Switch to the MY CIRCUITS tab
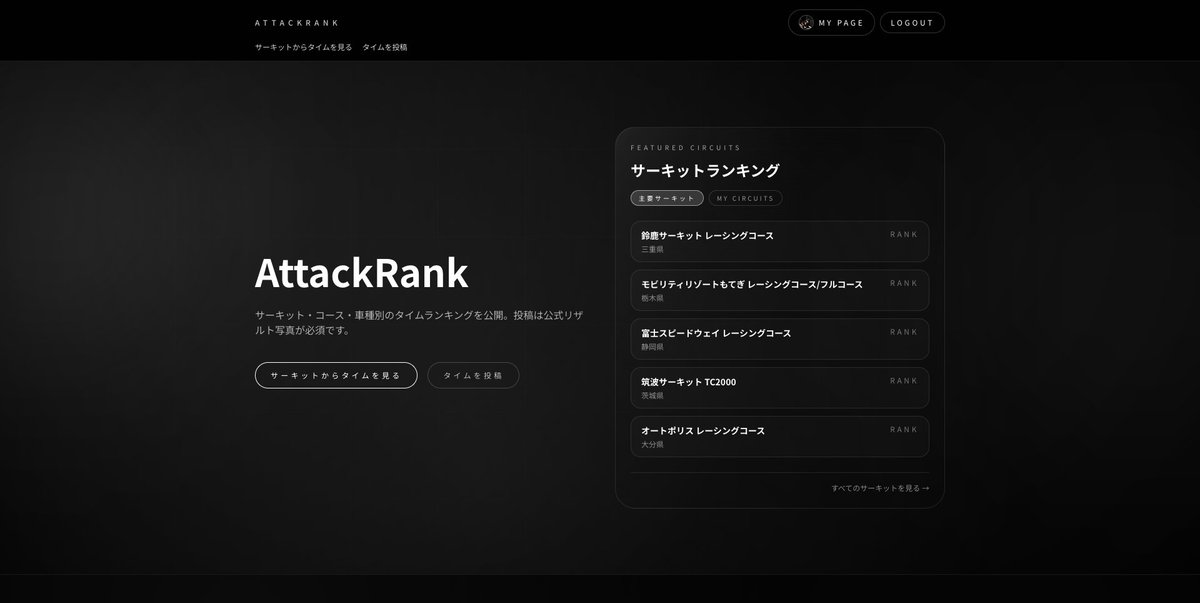 point(746,198)
